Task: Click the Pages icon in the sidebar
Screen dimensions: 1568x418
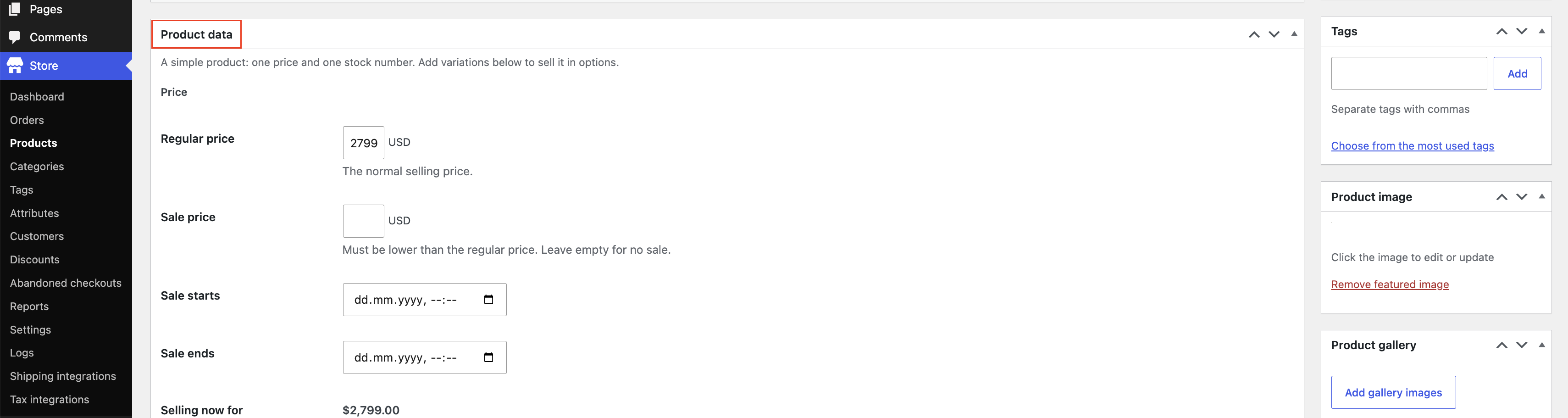Action: click(x=15, y=9)
